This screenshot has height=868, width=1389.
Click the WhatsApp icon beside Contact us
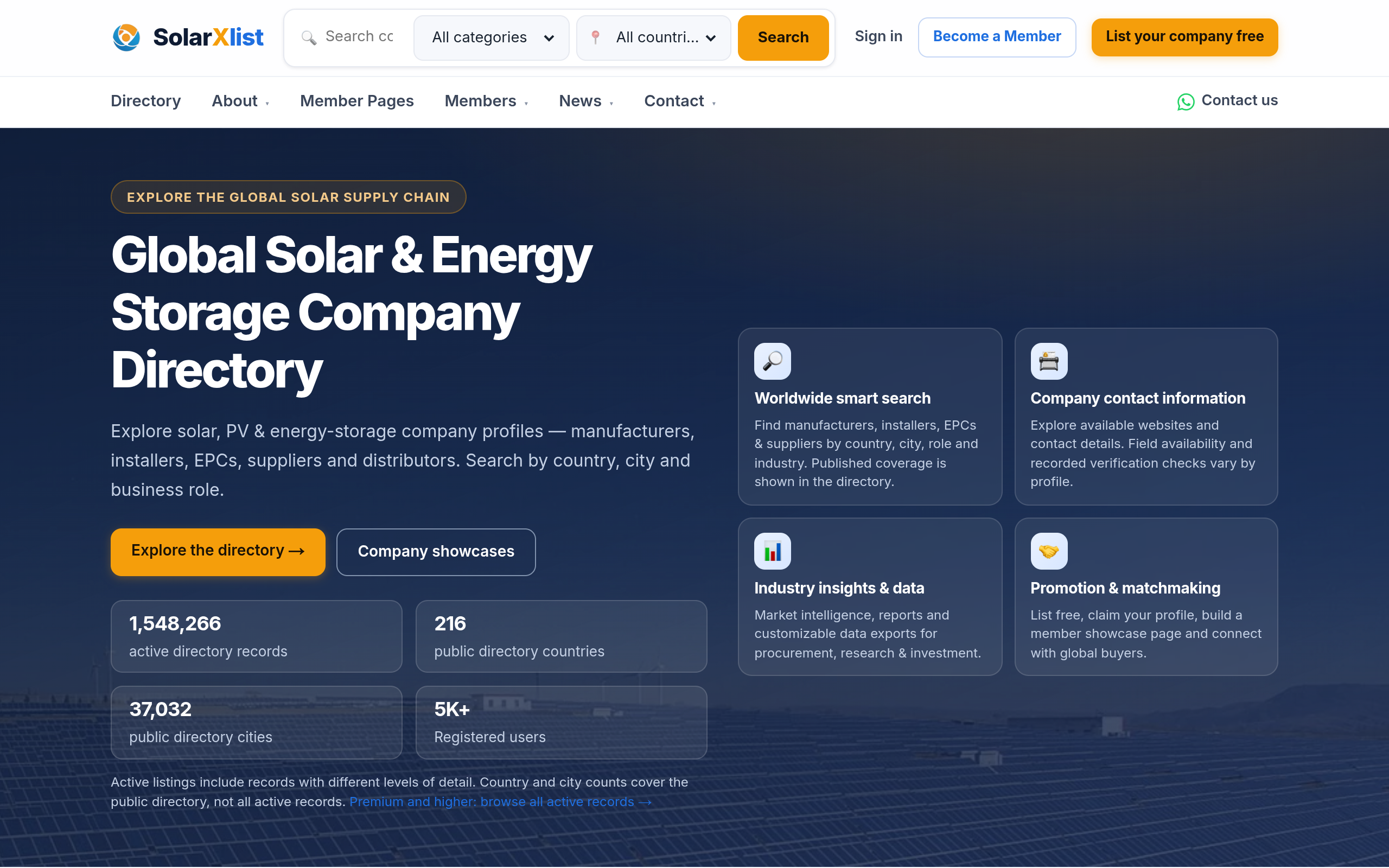pyautogui.click(x=1185, y=101)
